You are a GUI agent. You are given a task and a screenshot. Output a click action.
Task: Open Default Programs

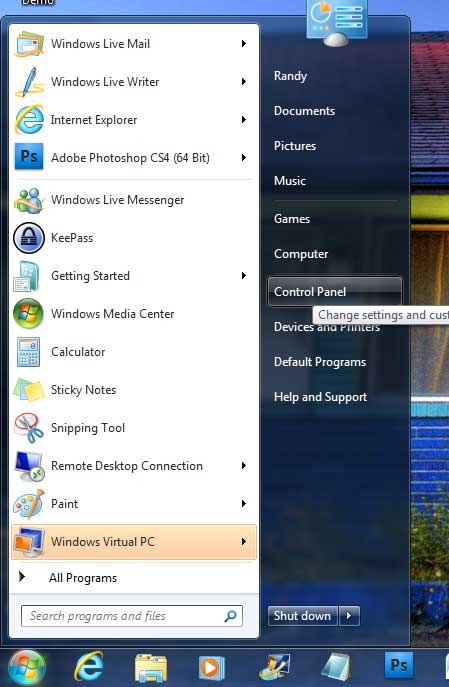click(320, 362)
